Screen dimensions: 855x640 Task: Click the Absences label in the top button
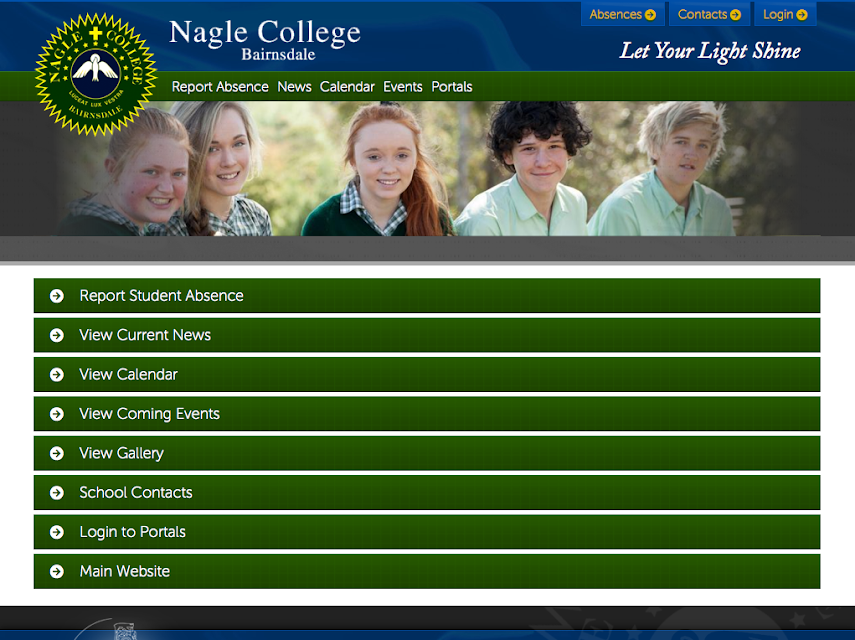pos(616,15)
